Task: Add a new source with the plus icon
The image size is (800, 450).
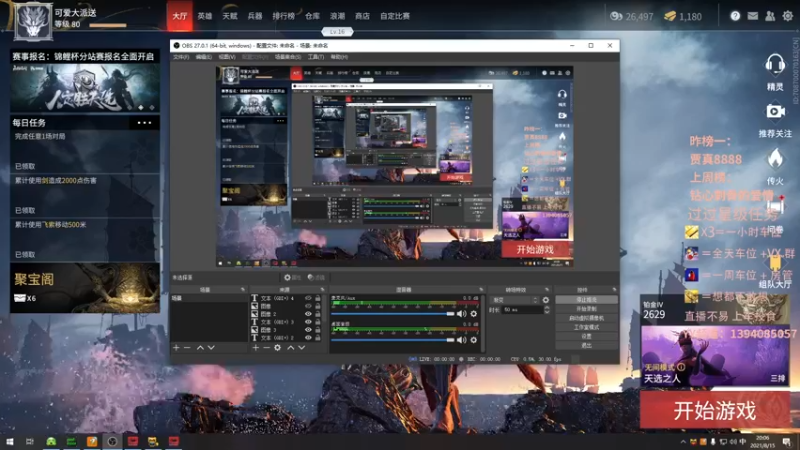Action: tap(255, 347)
